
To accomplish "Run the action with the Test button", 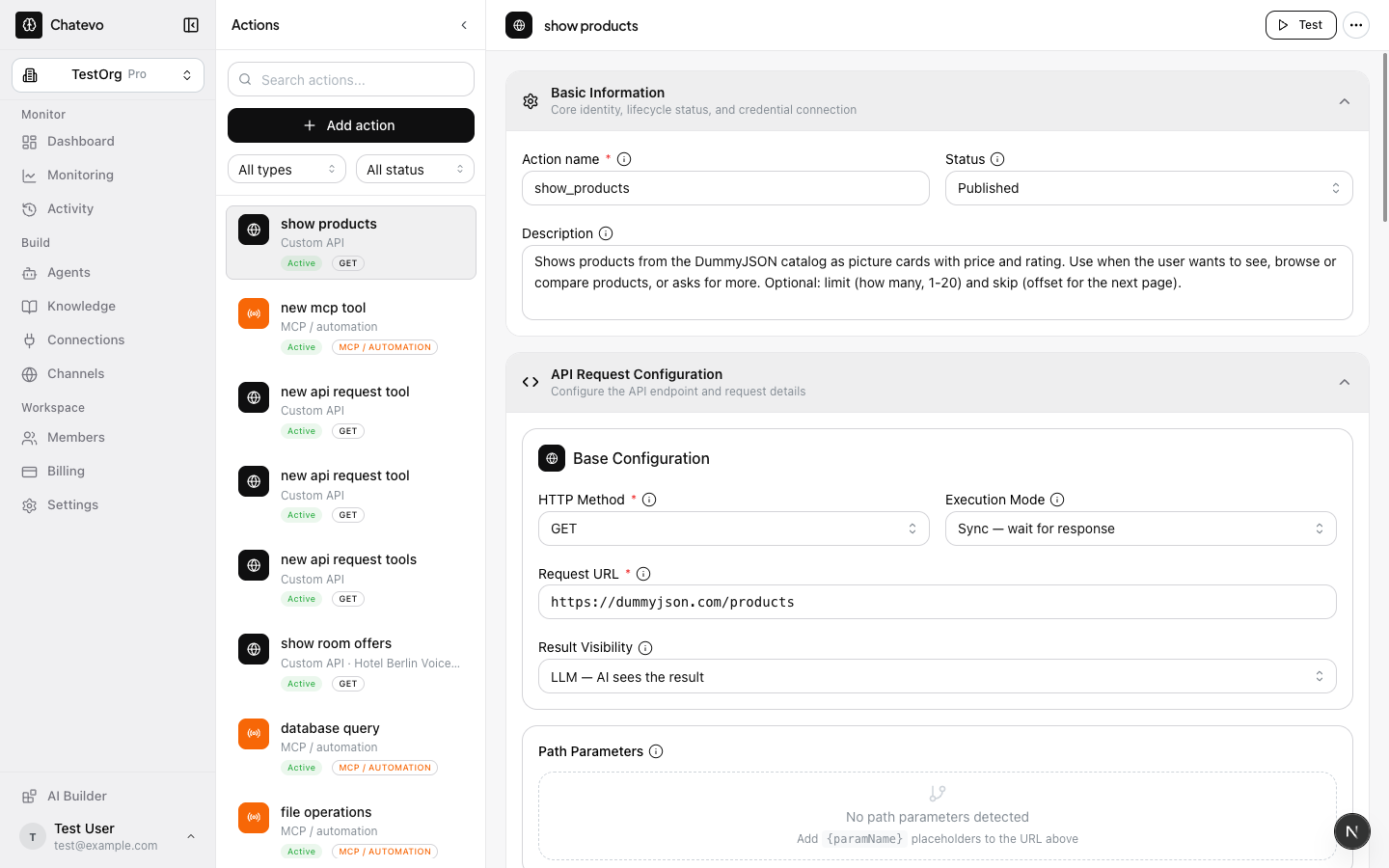I will pos(1300,25).
